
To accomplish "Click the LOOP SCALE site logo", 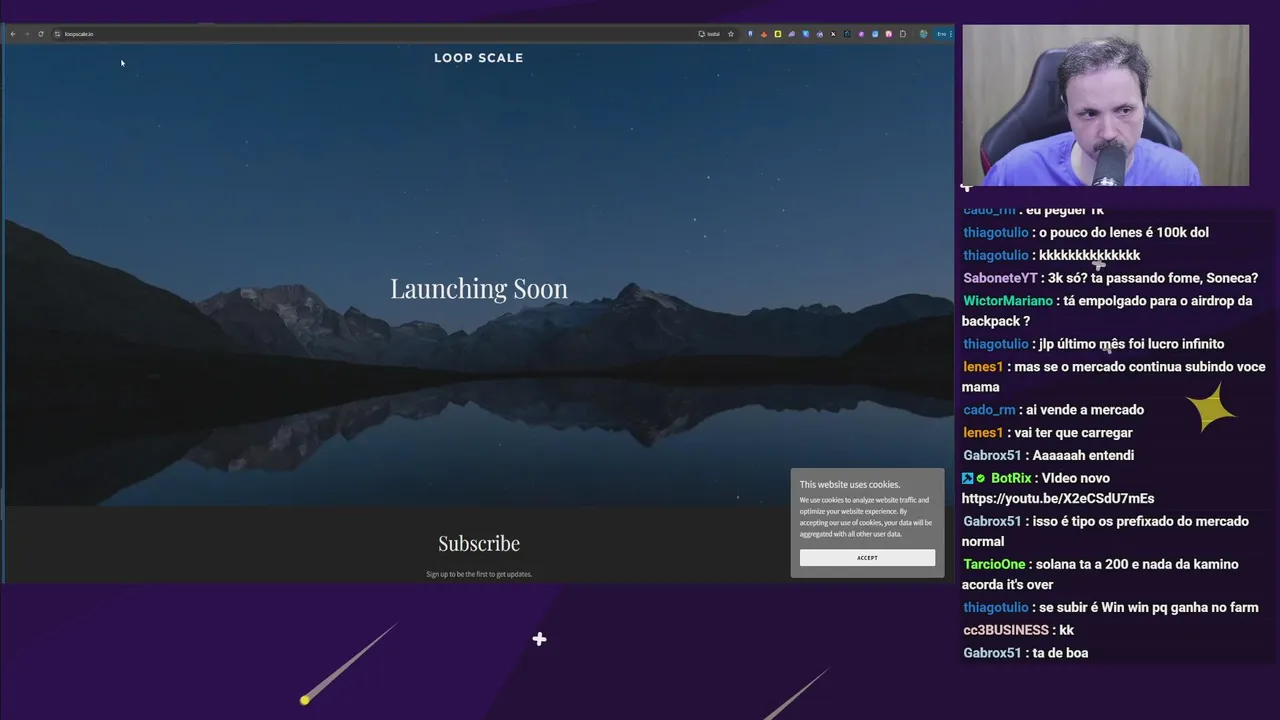I will click(x=479, y=58).
